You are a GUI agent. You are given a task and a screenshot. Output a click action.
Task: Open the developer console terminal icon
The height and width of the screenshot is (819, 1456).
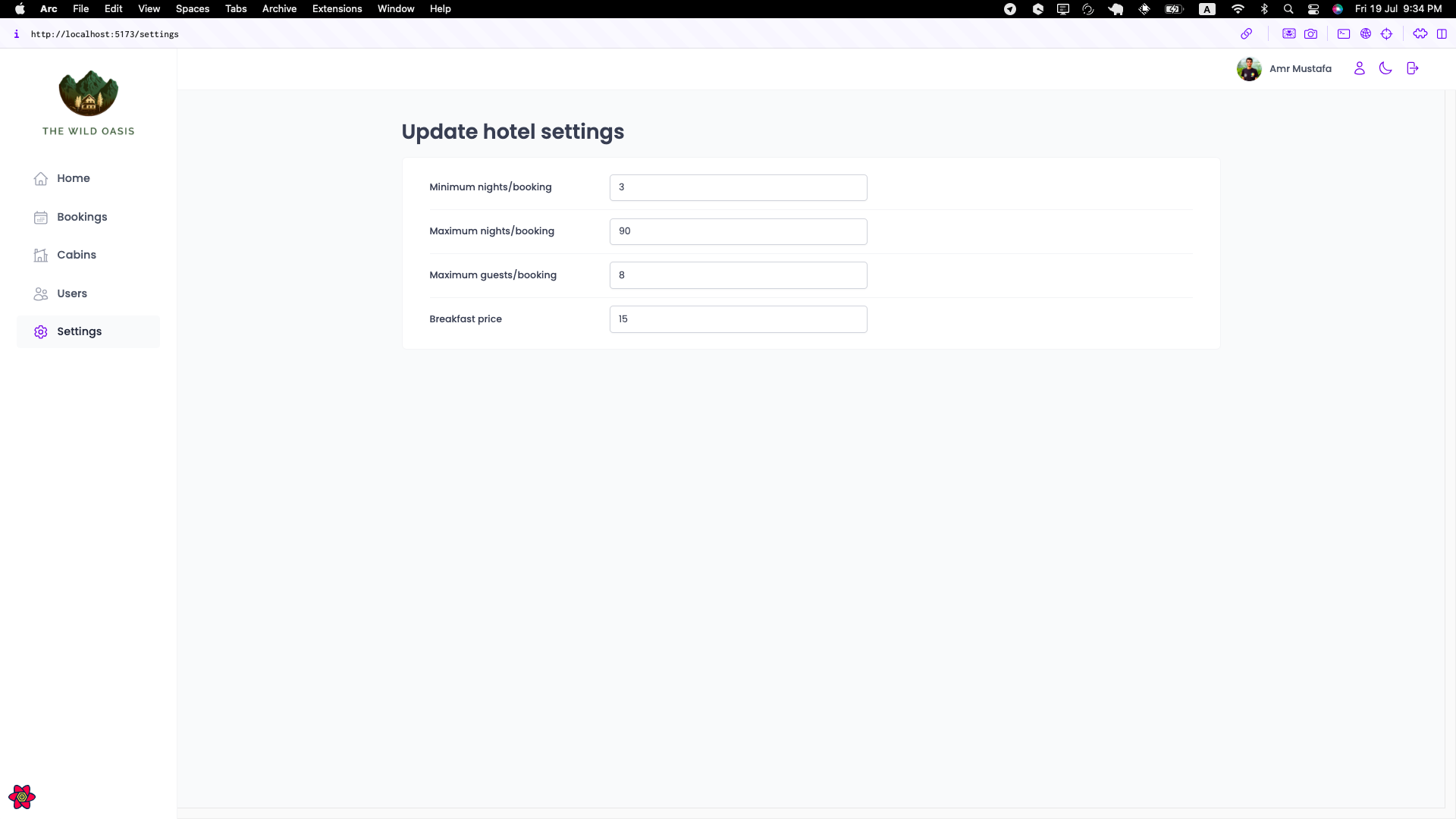point(1343,34)
